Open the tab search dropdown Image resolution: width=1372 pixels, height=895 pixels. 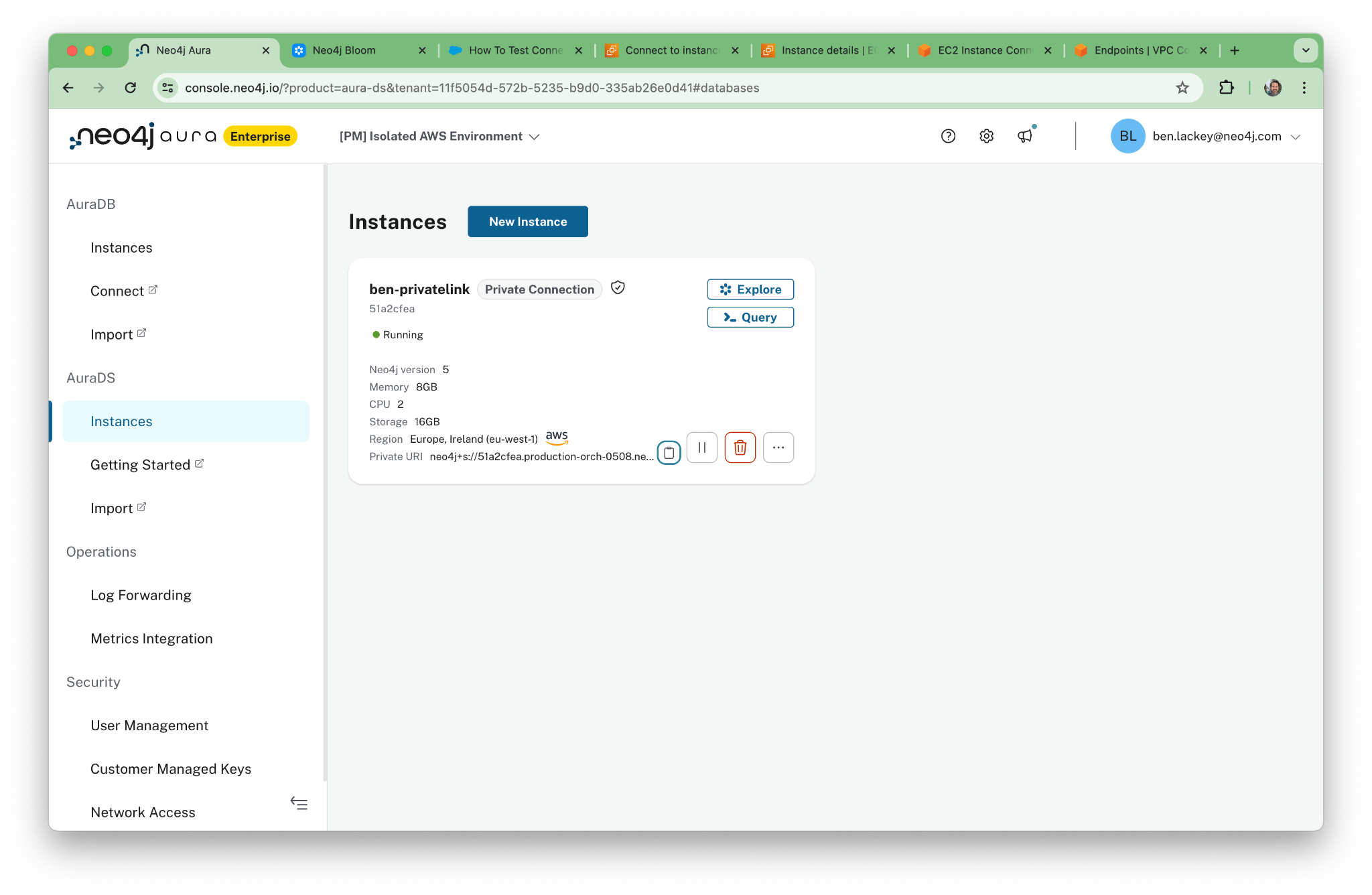click(x=1306, y=50)
